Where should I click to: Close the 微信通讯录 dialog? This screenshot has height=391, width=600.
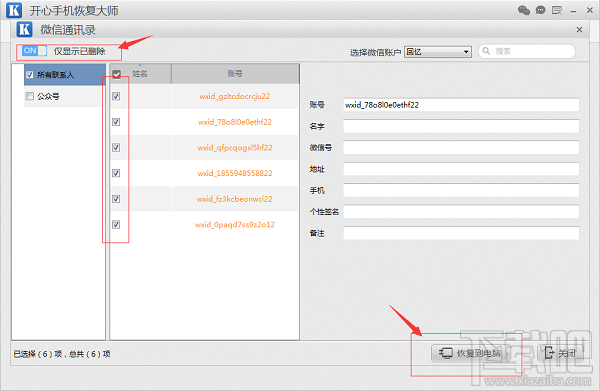[x=579, y=29]
